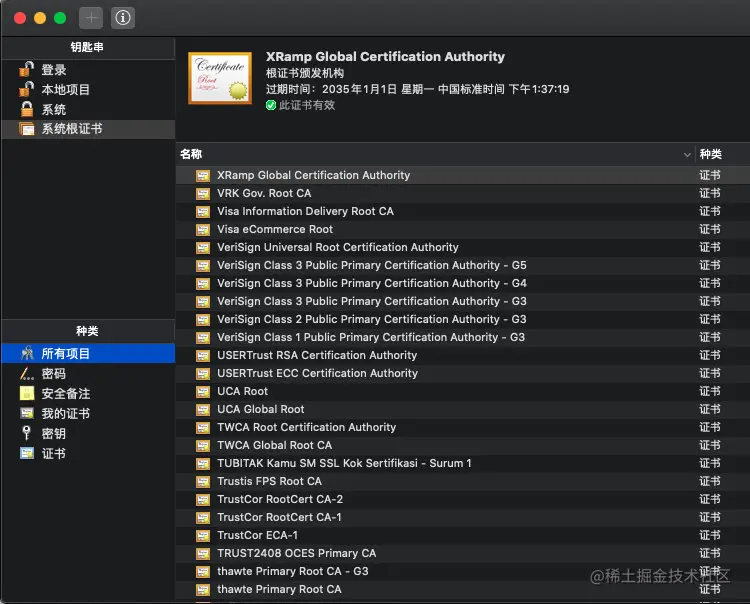Image resolution: width=750 pixels, height=604 pixels.
Task: Open the info inspector toolbar button
Action: pyautogui.click(x=123, y=18)
